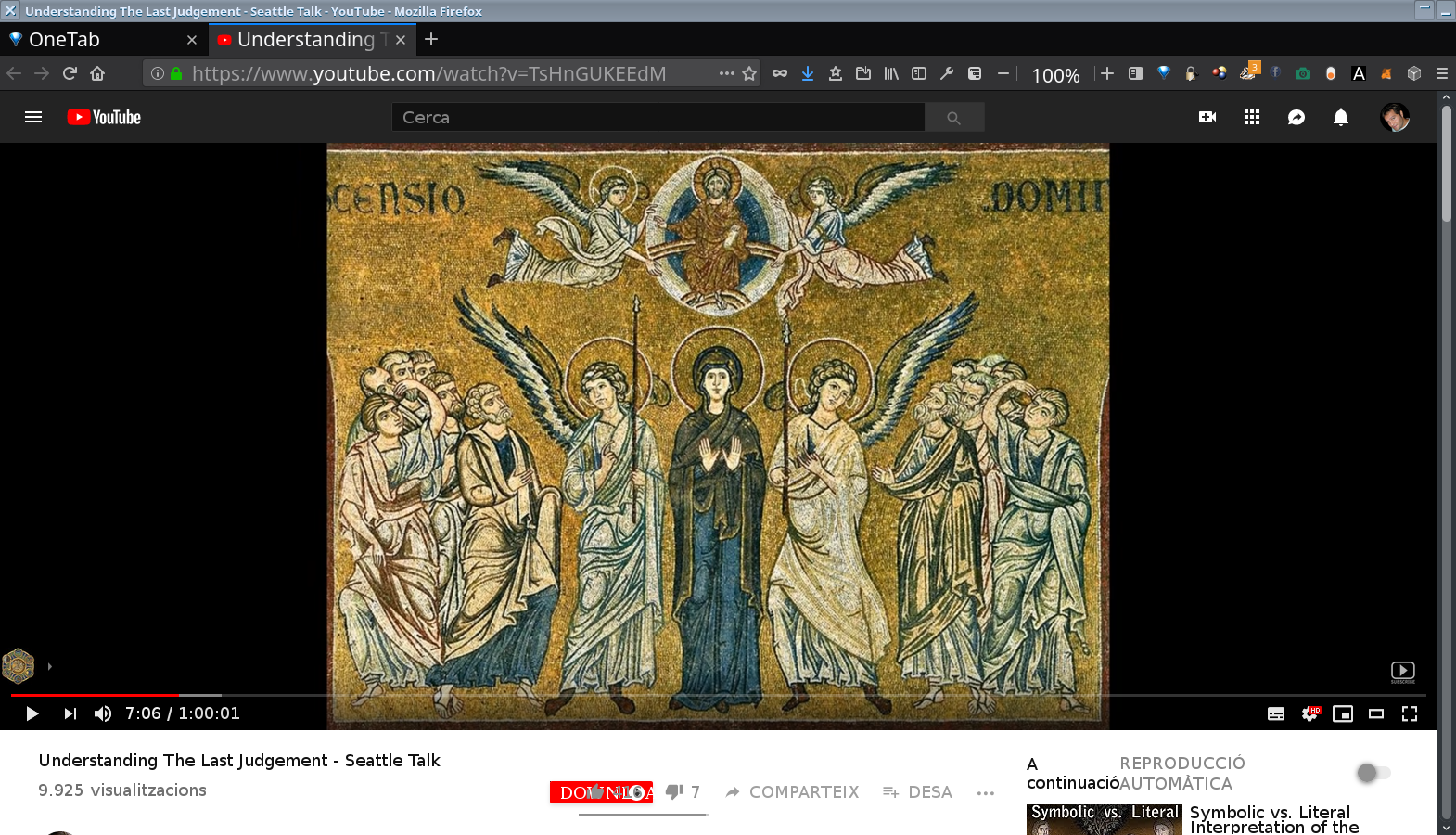Open the YouTube apps grid

1252,117
